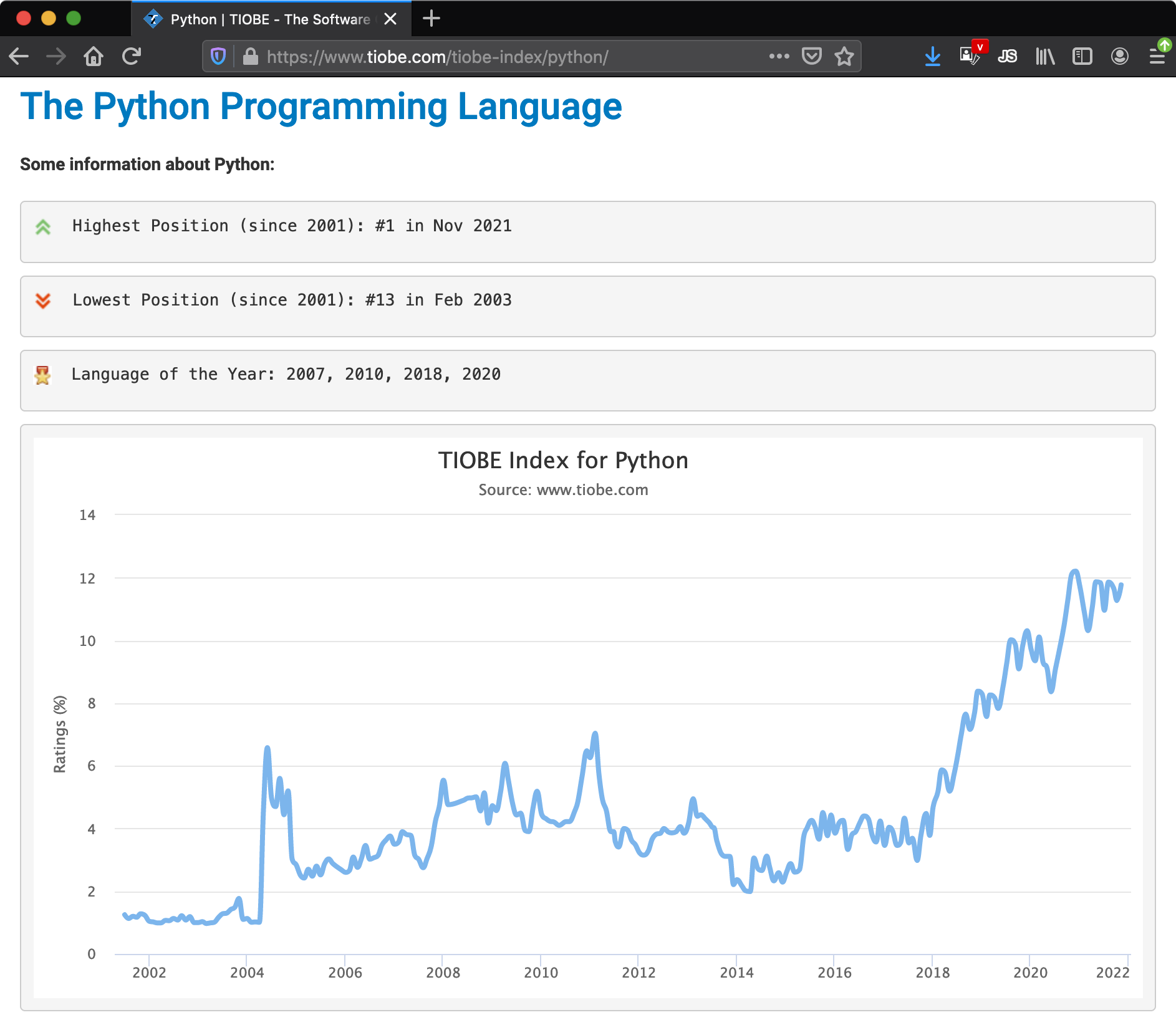Save page to Pocket

[811, 56]
